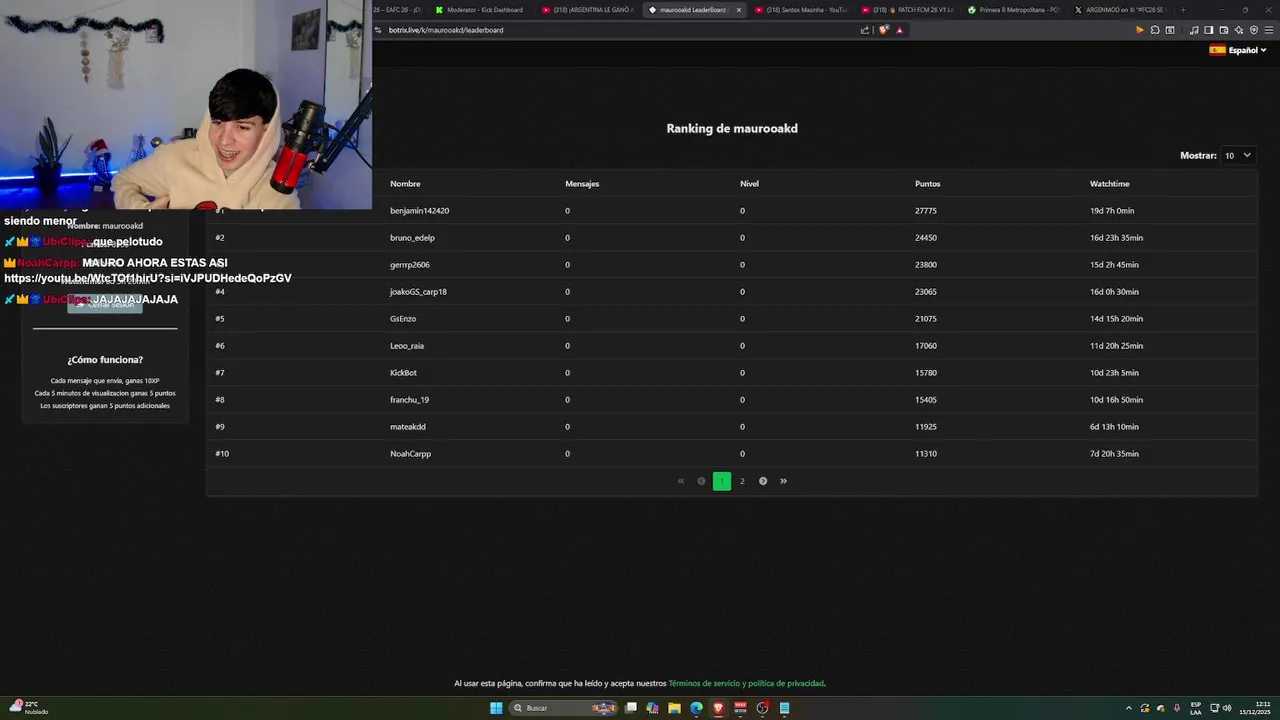Click the Brave Shields icon in address bar
The width and height of the screenshot is (1280, 720).
(884, 30)
